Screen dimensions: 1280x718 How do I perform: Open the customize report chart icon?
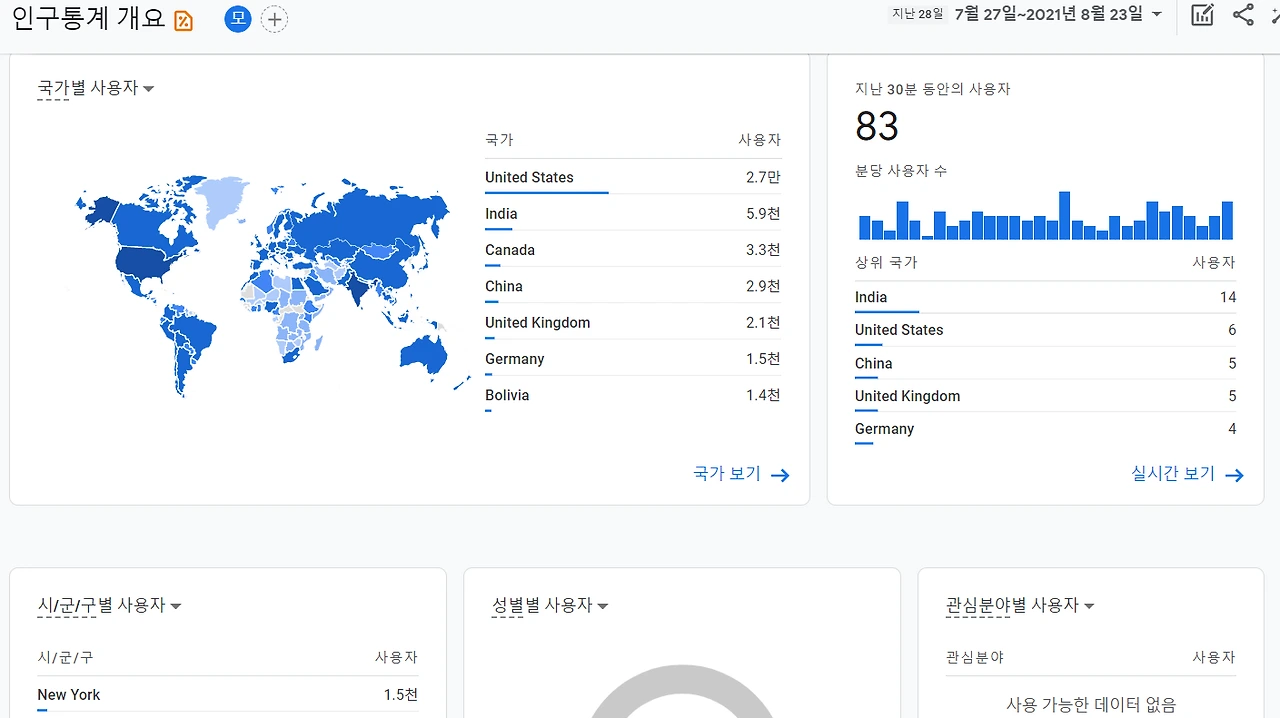click(x=1202, y=15)
